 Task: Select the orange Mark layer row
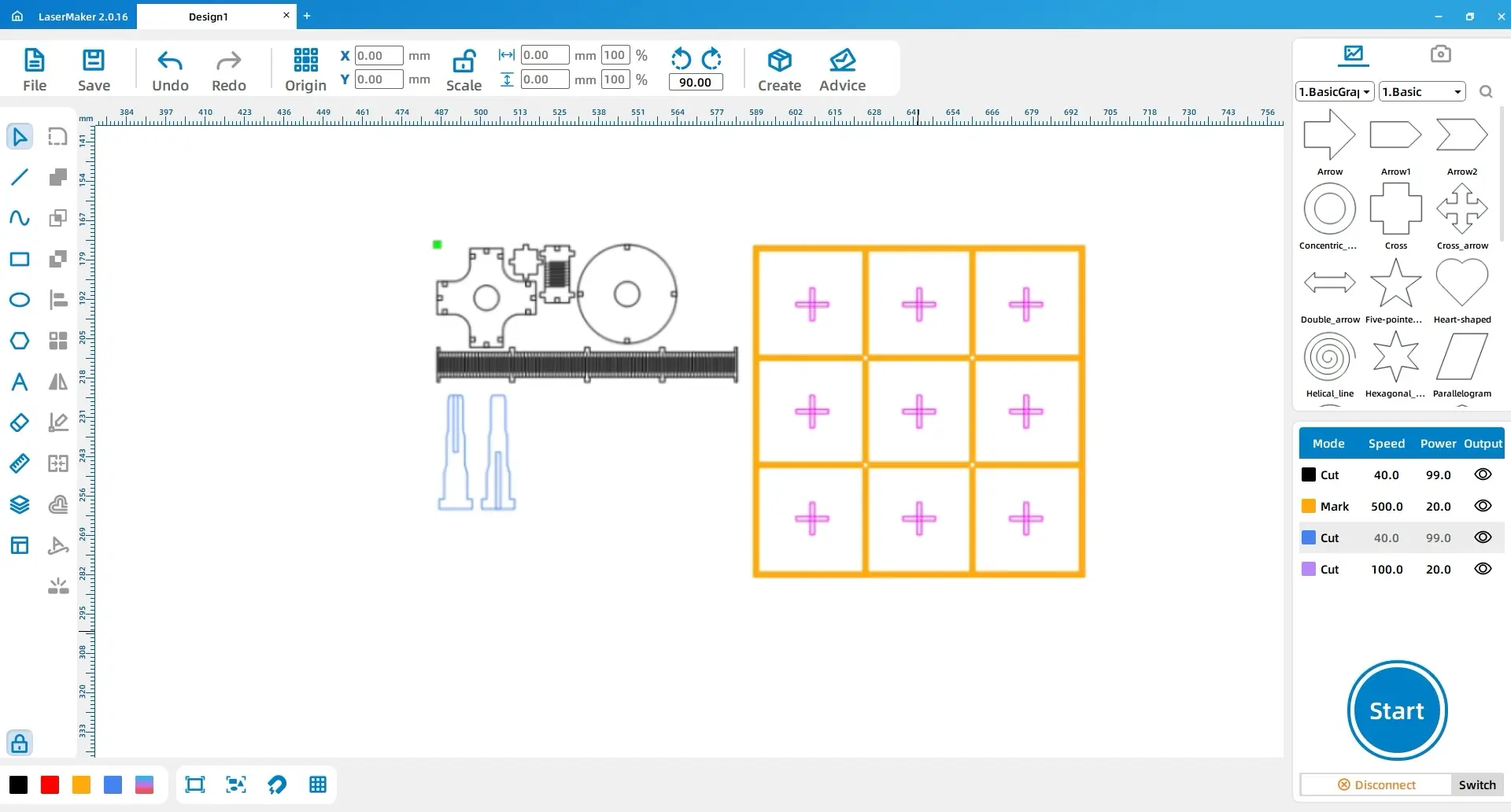click(x=1402, y=506)
